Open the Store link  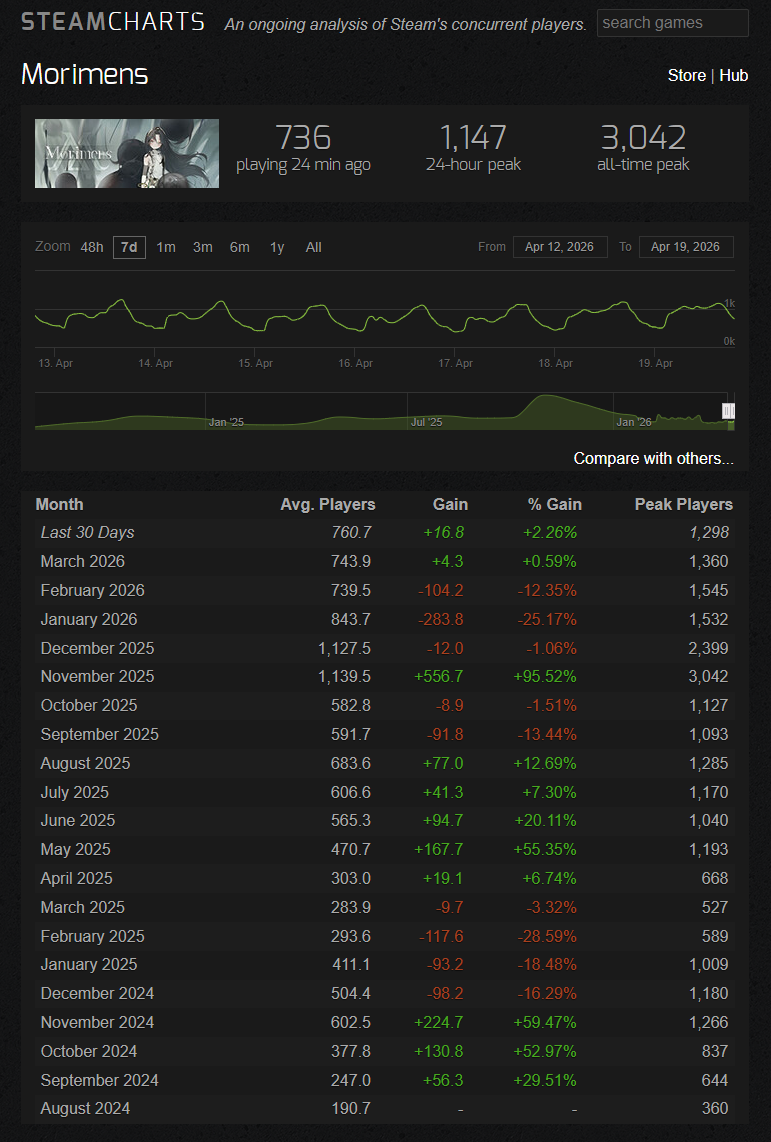pyautogui.click(x=687, y=75)
